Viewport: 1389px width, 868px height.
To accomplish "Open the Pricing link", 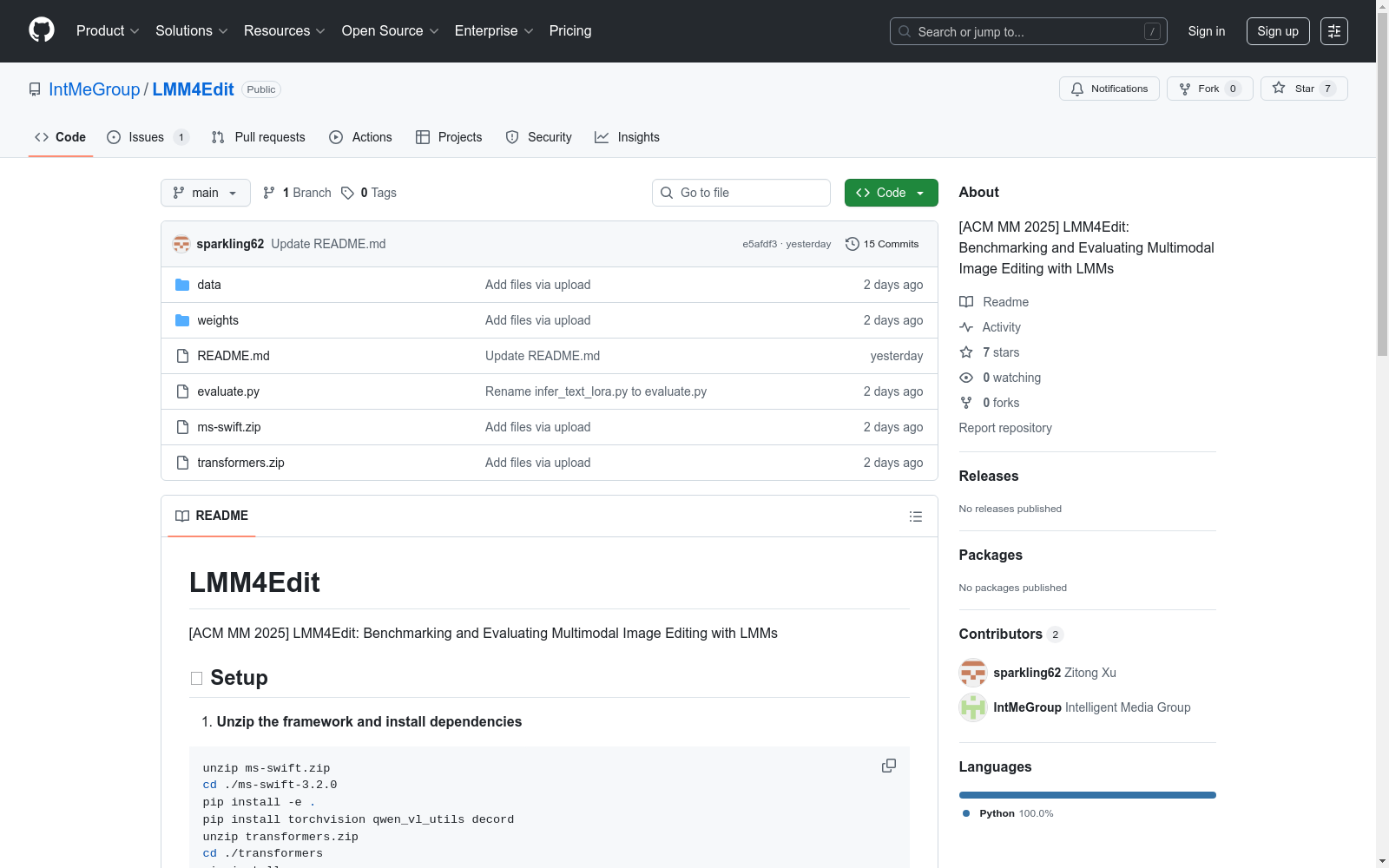I will (x=570, y=31).
